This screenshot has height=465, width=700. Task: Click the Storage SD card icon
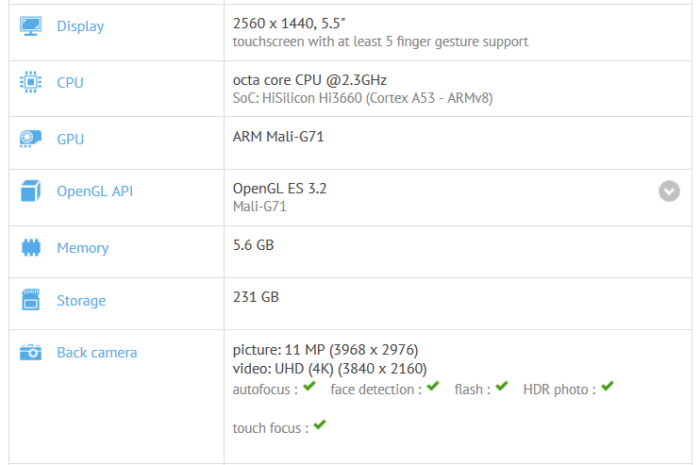point(30,300)
